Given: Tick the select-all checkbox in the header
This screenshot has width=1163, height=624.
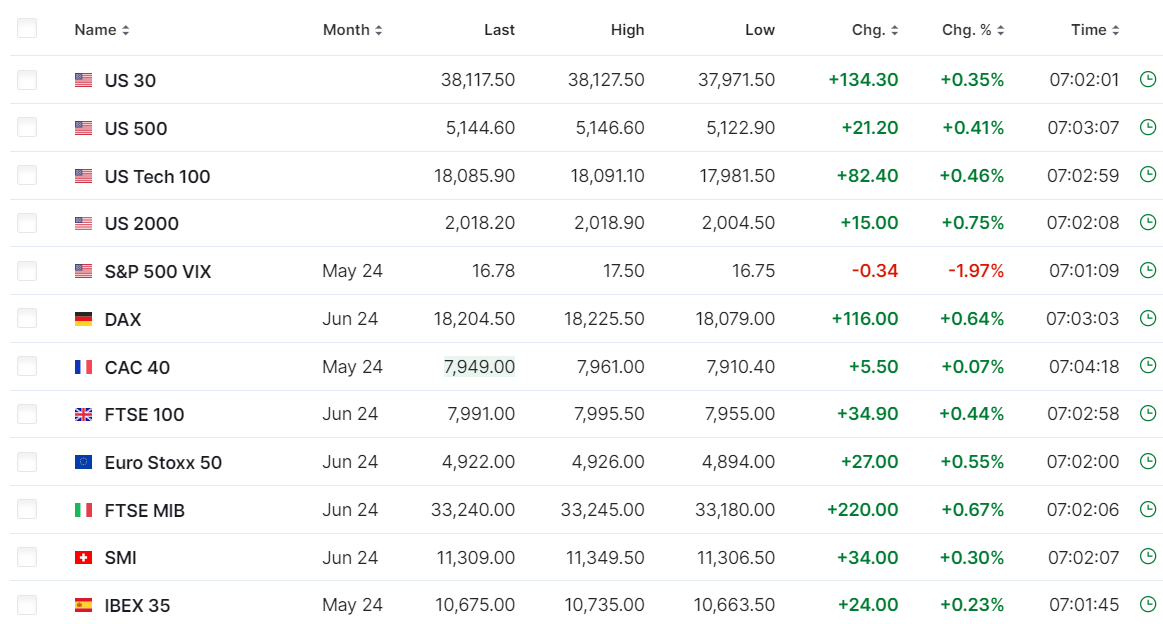Looking at the screenshot, I should click(27, 29).
